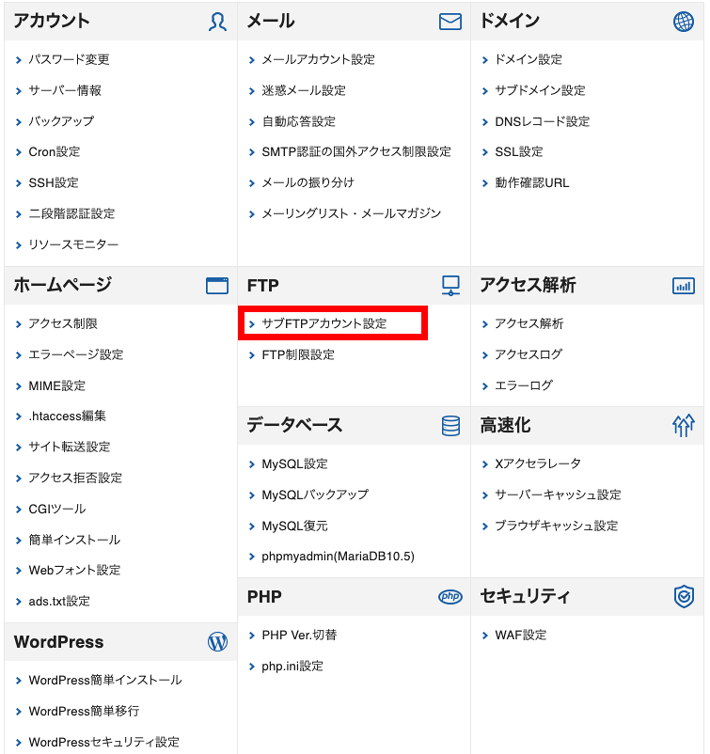
Task: Open MySQLバックアップ
Action: coord(315,495)
